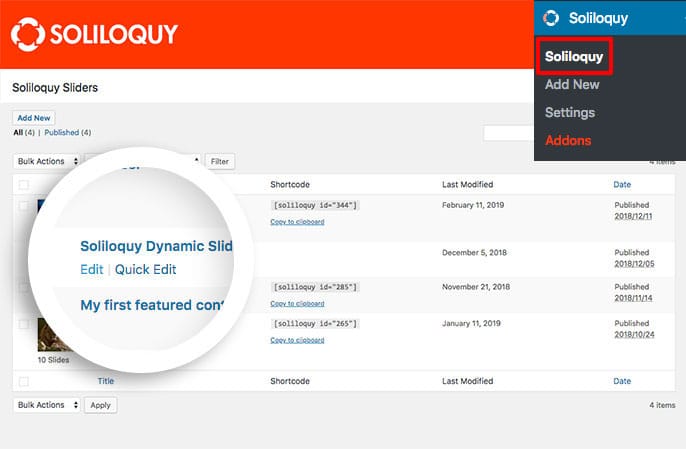Focus the search sliders input field
Viewport: 686px width, 449px height.
(508, 133)
